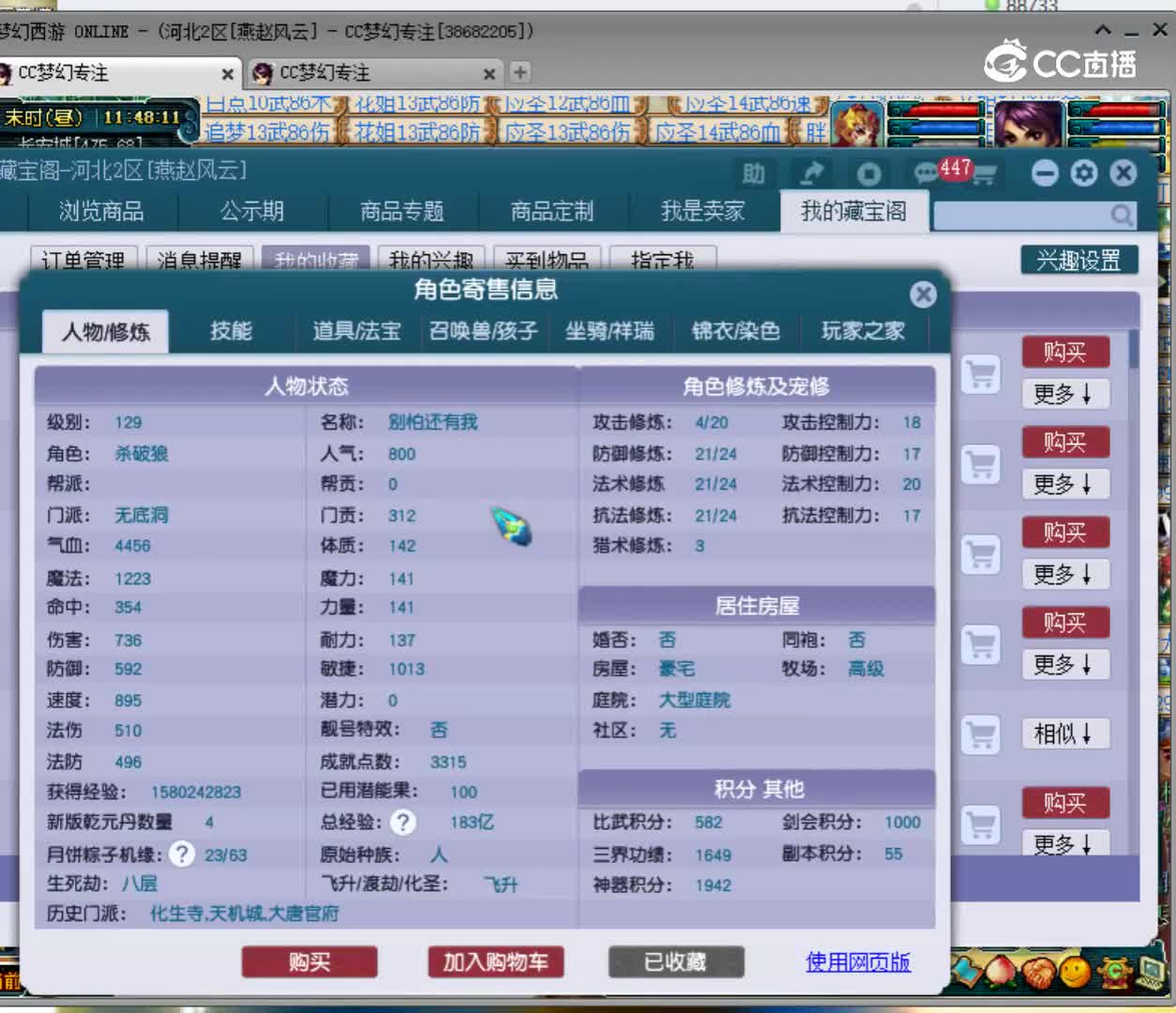Click the game clock 11:48:11
Viewport: 1176px width, 1013px height.
(x=142, y=117)
